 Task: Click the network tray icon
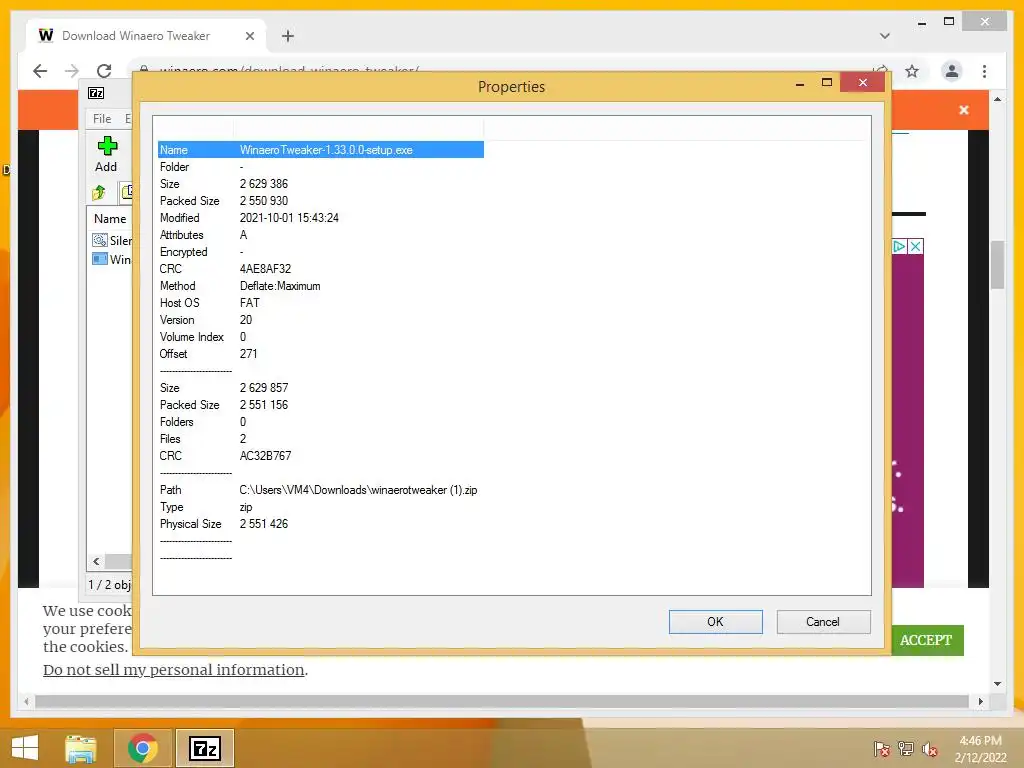(x=906, y=749)
